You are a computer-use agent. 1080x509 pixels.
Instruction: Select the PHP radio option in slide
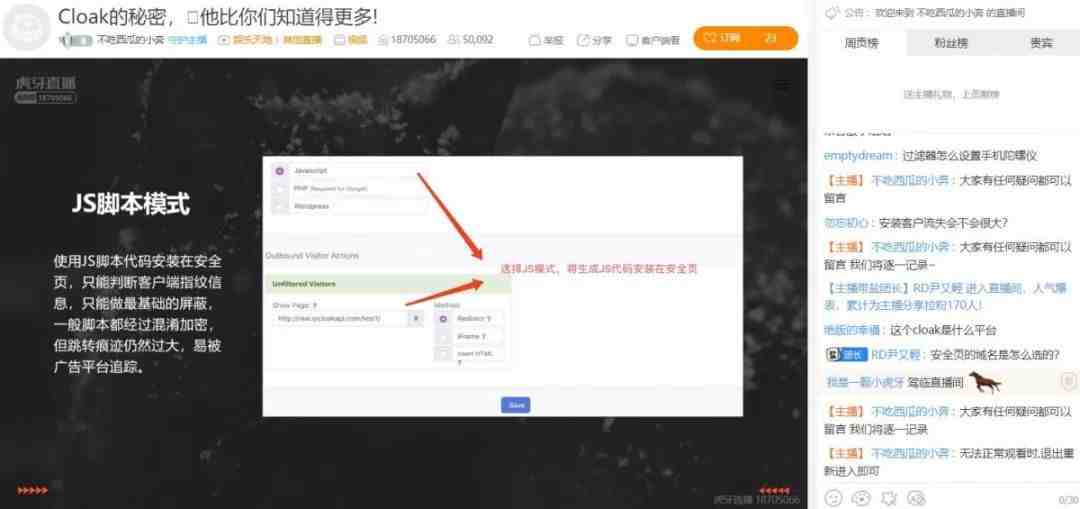[280, 188]
